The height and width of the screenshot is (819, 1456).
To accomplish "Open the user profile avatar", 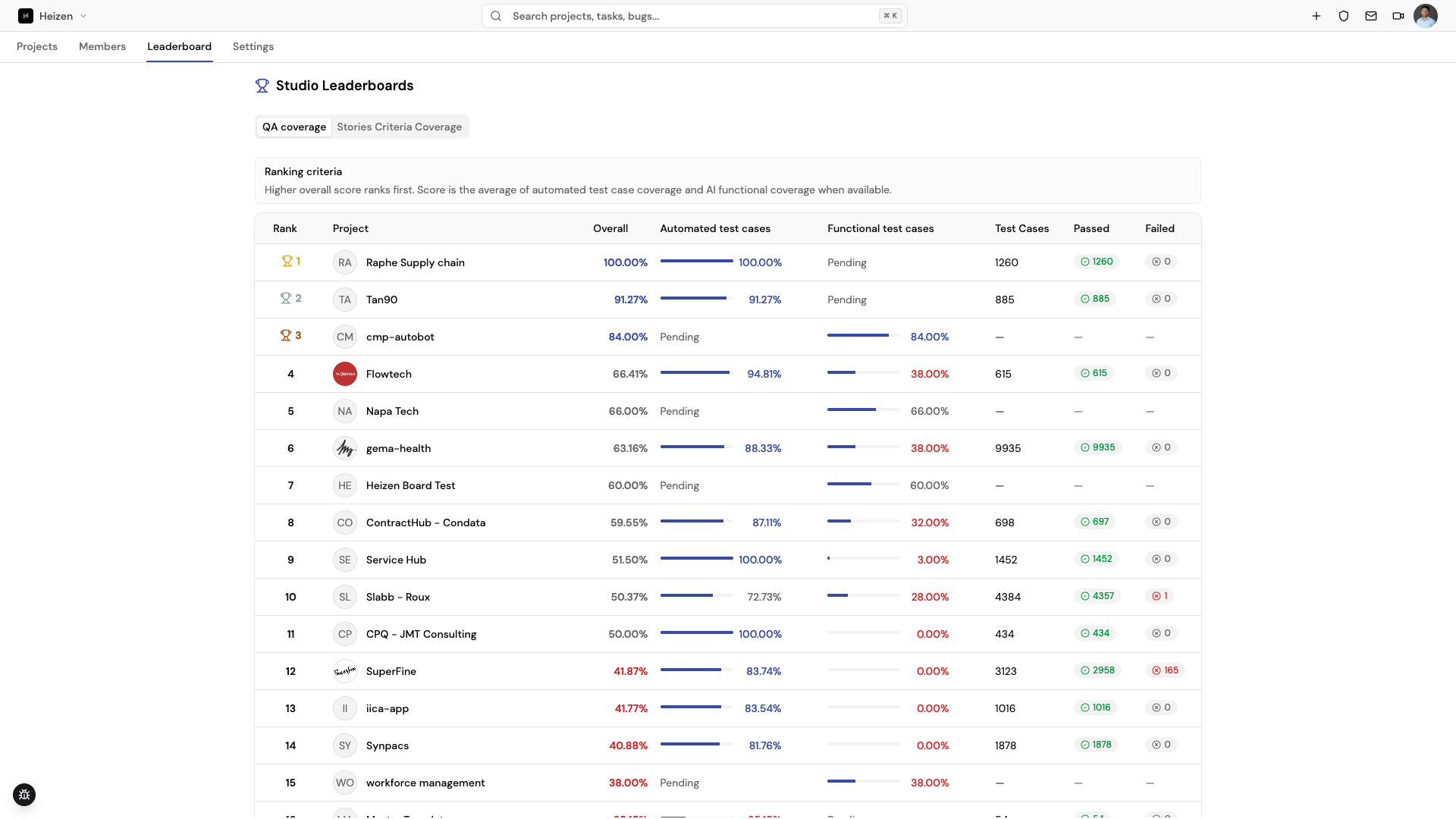I will [x=1426, y=16].
